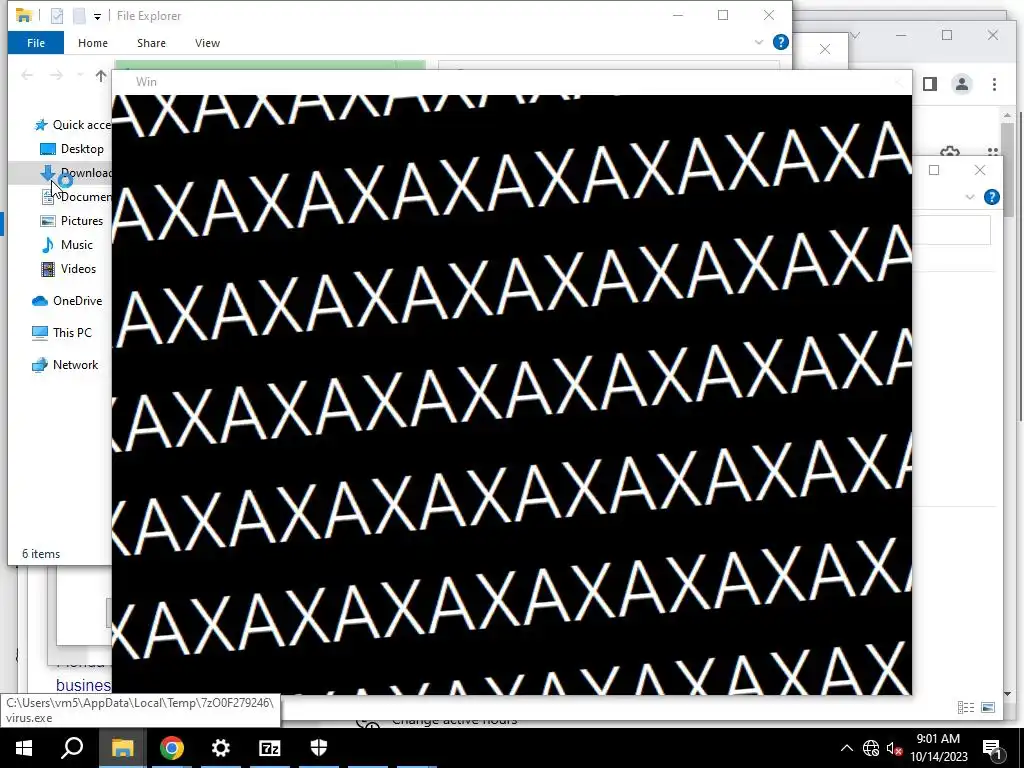
Task: Click the network globe tray icon
Action: tap(871, 748)
